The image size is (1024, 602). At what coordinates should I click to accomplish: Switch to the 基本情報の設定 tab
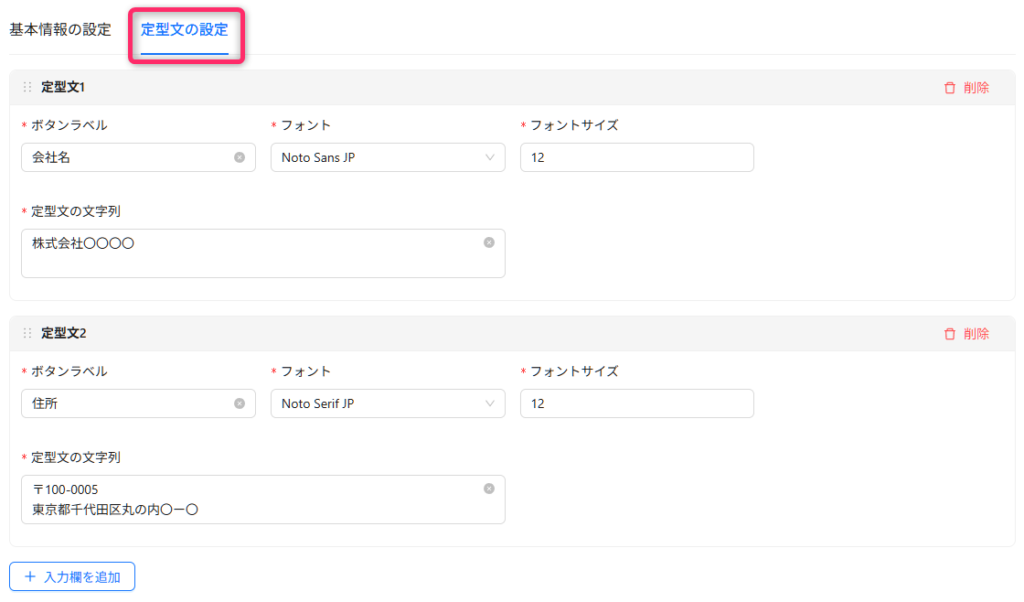pyautogui.click(x=60, y=29)
